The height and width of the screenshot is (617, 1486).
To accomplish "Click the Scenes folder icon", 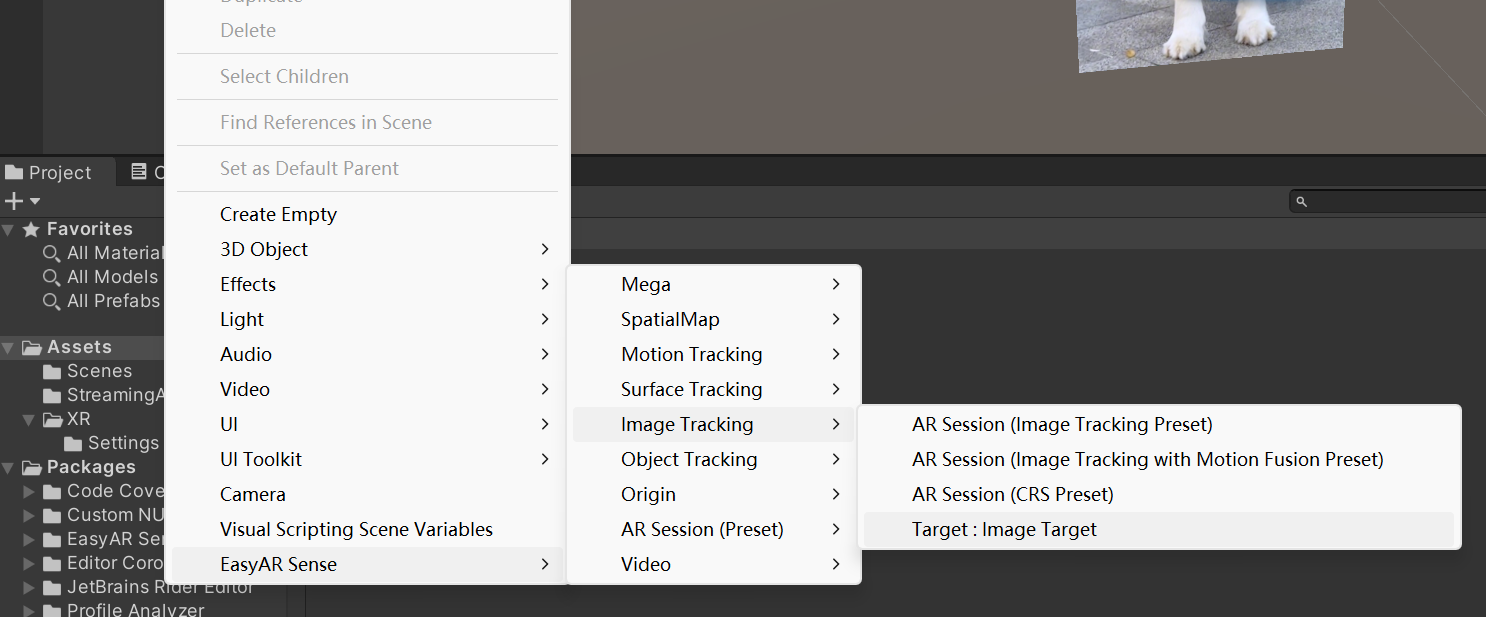I will 52,372.
